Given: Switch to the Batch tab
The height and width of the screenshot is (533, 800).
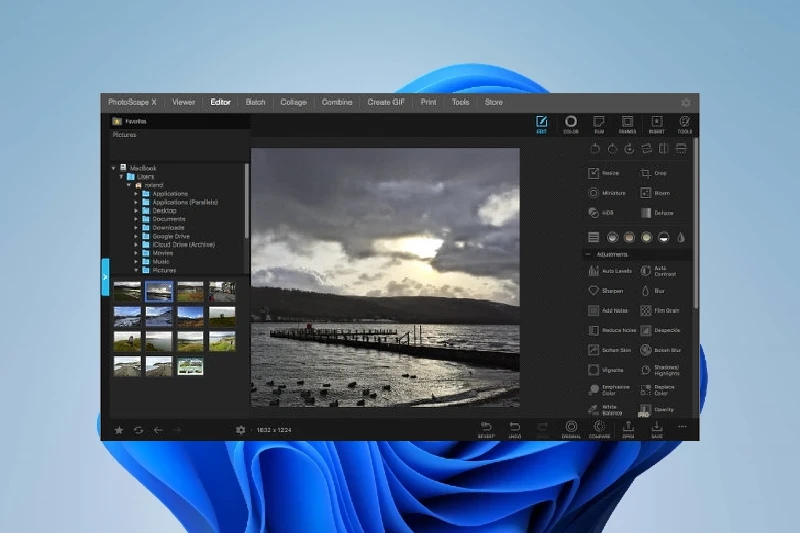Looking at the screenshot, I should (x=255, y=102).
